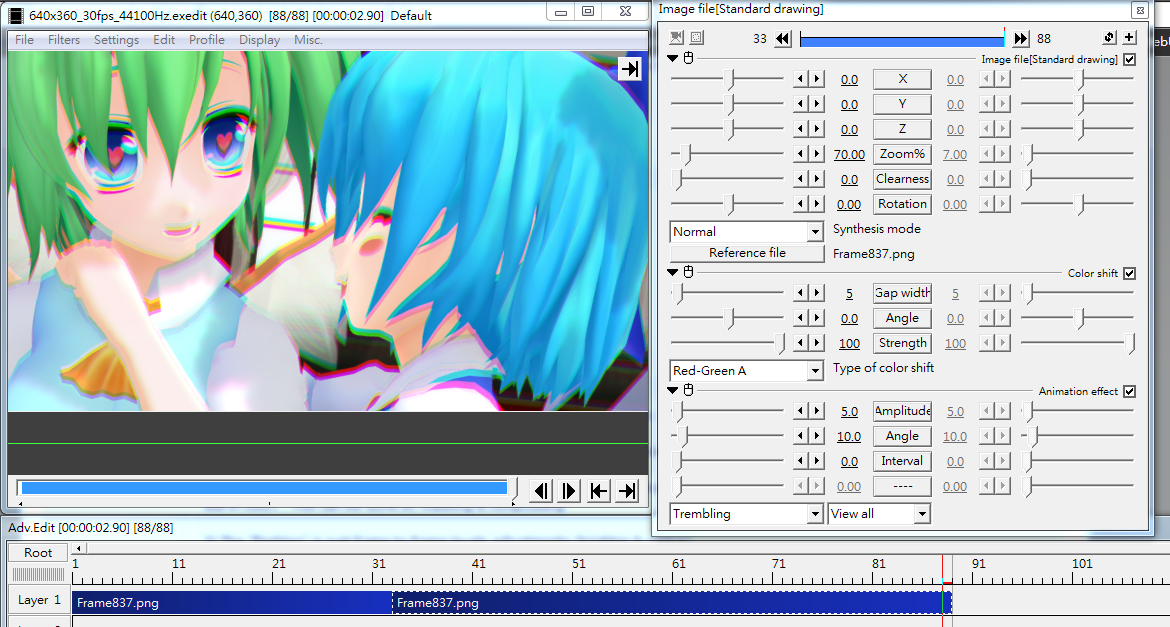The height and width of the screenshot is (627, 1170).
Task: Increase left X value with right arrow
Action: (816, 79)
